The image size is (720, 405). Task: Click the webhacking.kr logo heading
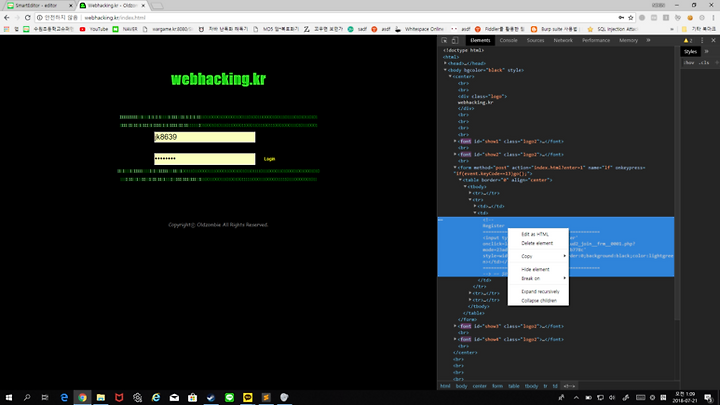(218, 79)
